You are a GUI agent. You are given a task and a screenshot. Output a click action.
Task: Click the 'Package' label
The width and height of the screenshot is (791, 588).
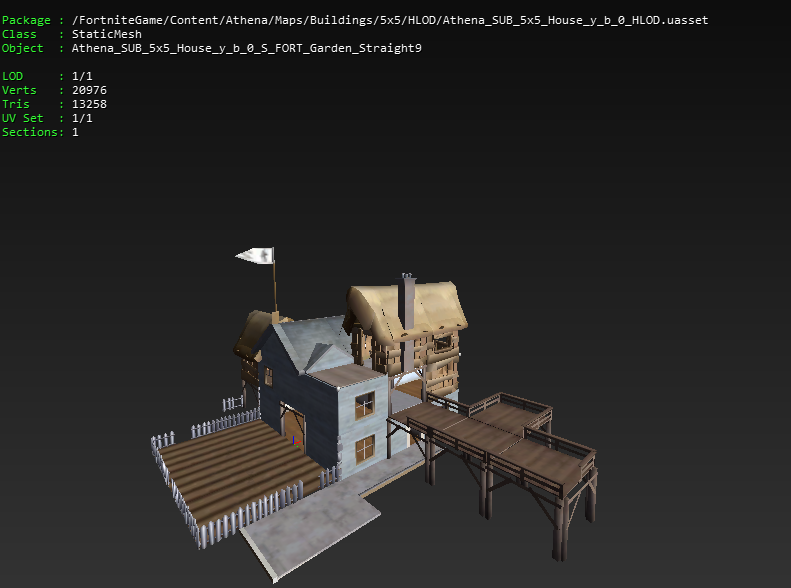[x=26, y=21]
